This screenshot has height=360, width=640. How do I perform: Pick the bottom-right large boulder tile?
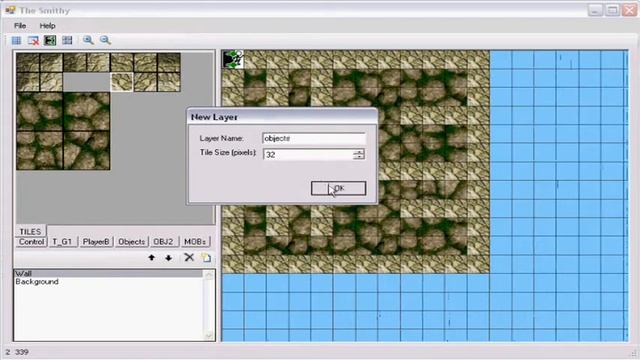87,151
